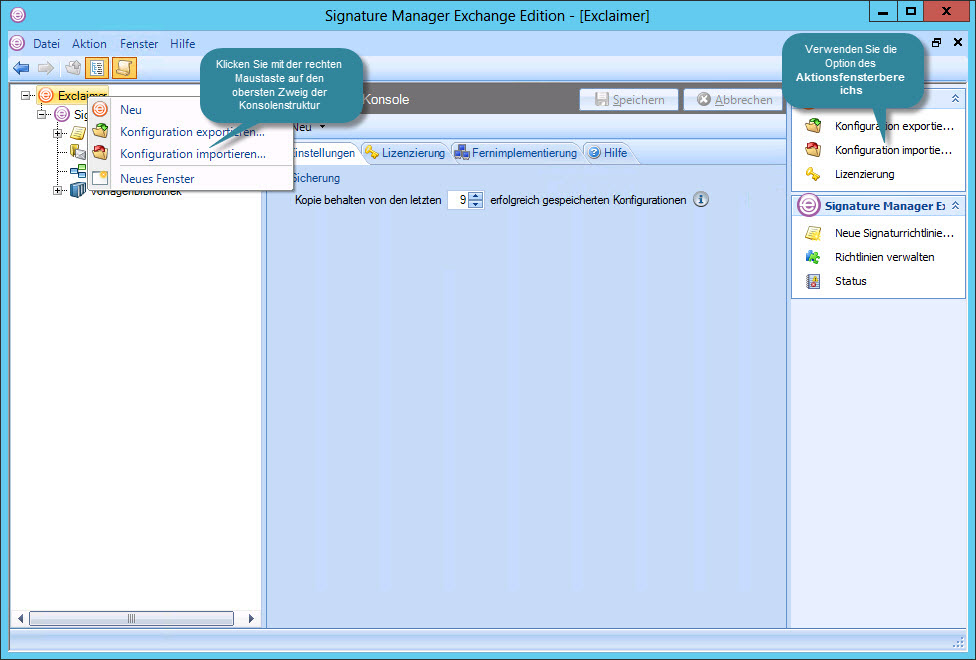The height and width of the screenshot is (660, 976).
Task: Collapse the Exclaimer root tree node
Action: 26,95
